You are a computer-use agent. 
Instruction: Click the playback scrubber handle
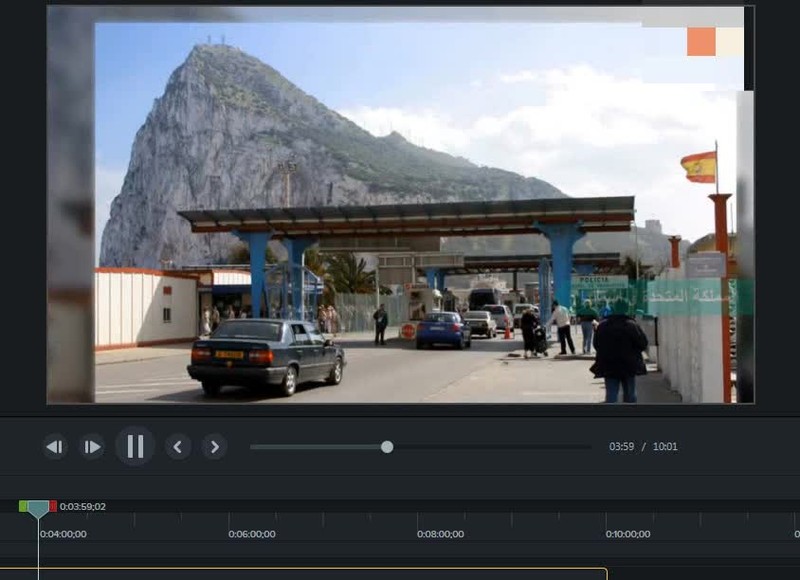(387, 447)
